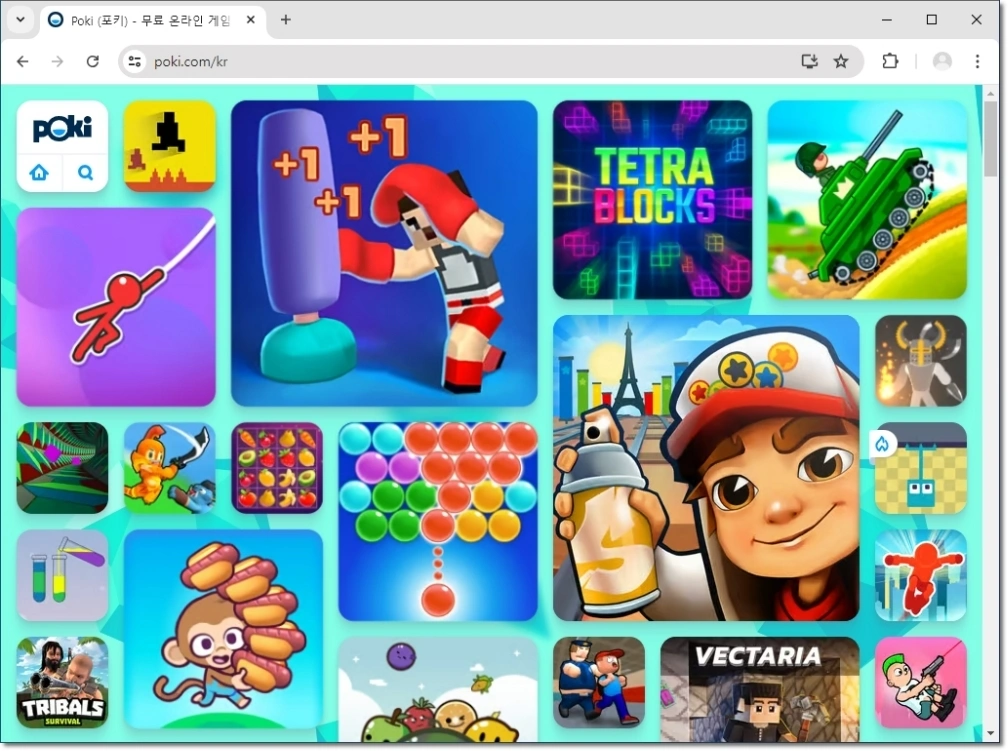Open the Vectaria game thumbnail
The height and width of the screenshot is (751, 1008).
[759, 689]
